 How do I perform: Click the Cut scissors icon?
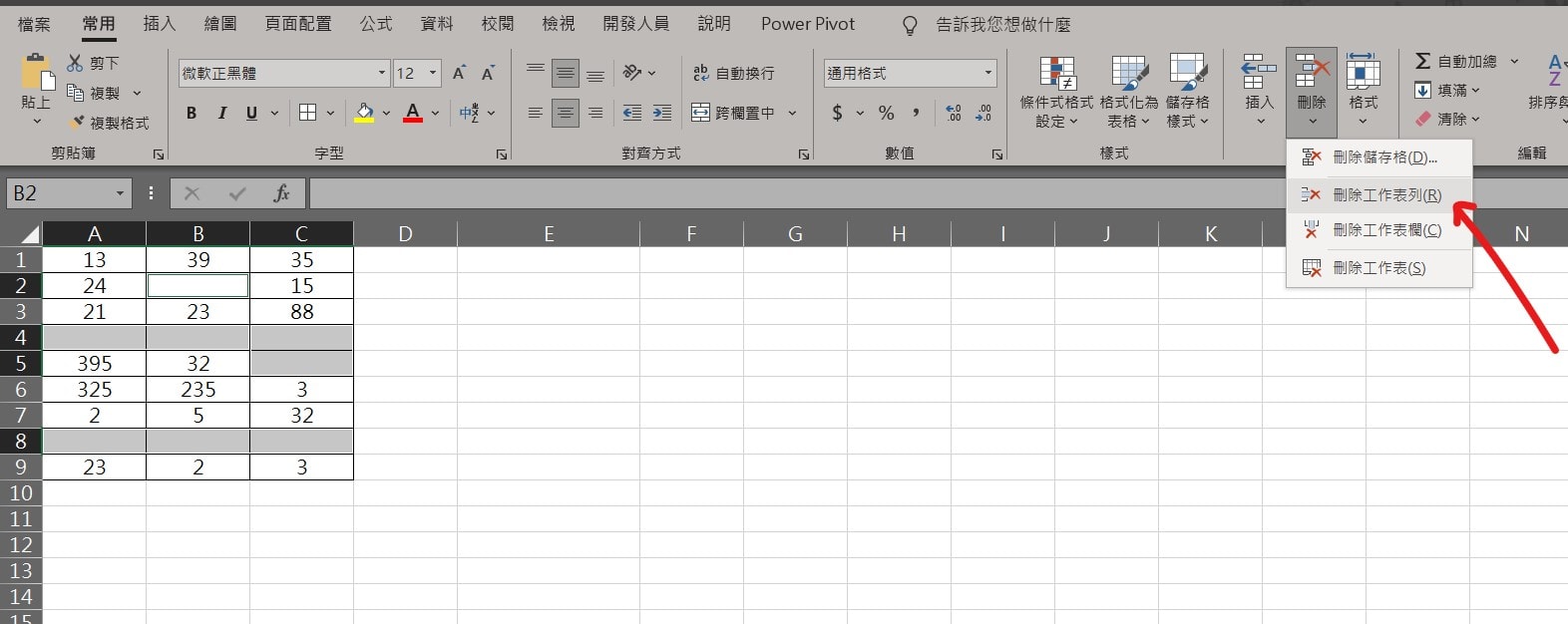[x=75, y=63]
